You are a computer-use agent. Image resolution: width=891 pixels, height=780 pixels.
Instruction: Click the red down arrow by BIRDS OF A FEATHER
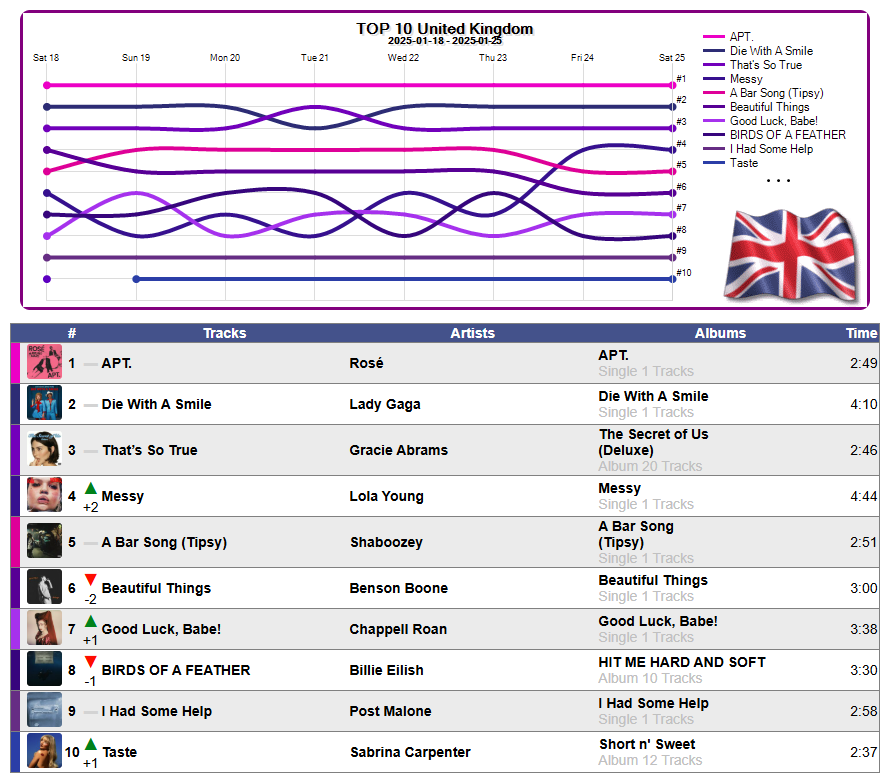tap(90, 662)
